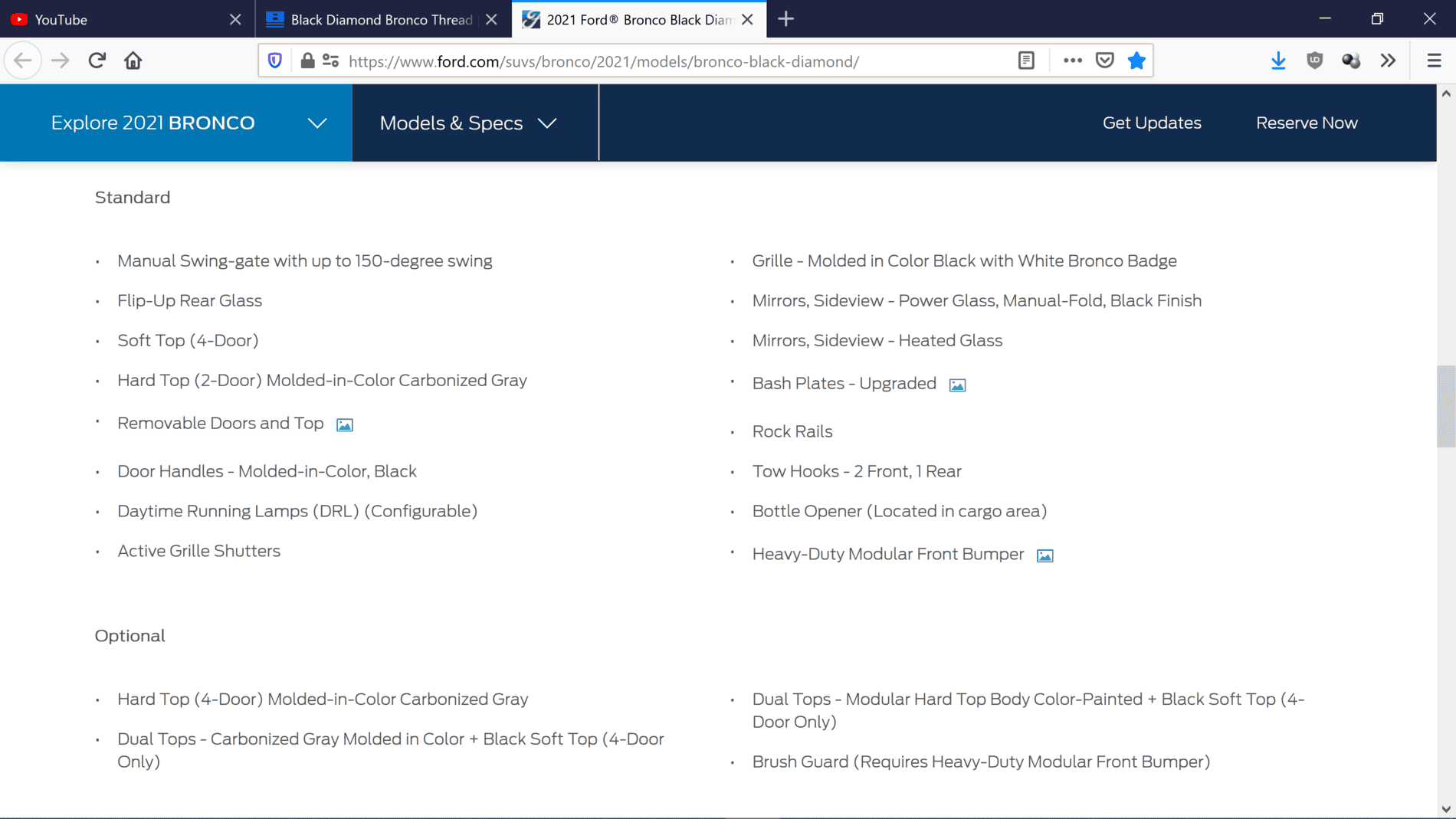Select the 'Optional' section heading
The width and height of the screenshot is (1456, 819).
130,636
